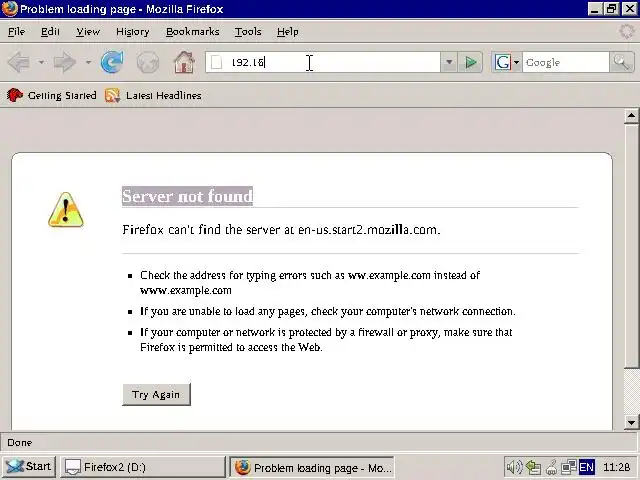640x480 pixels.
Task: Open the File menu
Action: click(16, 31)
